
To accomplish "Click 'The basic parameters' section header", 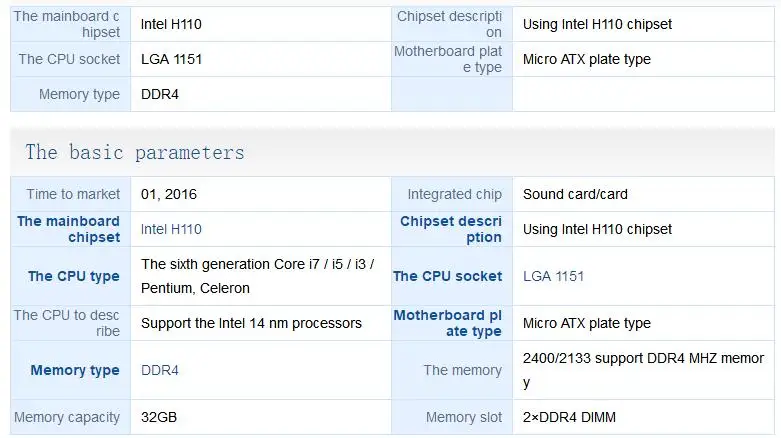I will point(135,152).
